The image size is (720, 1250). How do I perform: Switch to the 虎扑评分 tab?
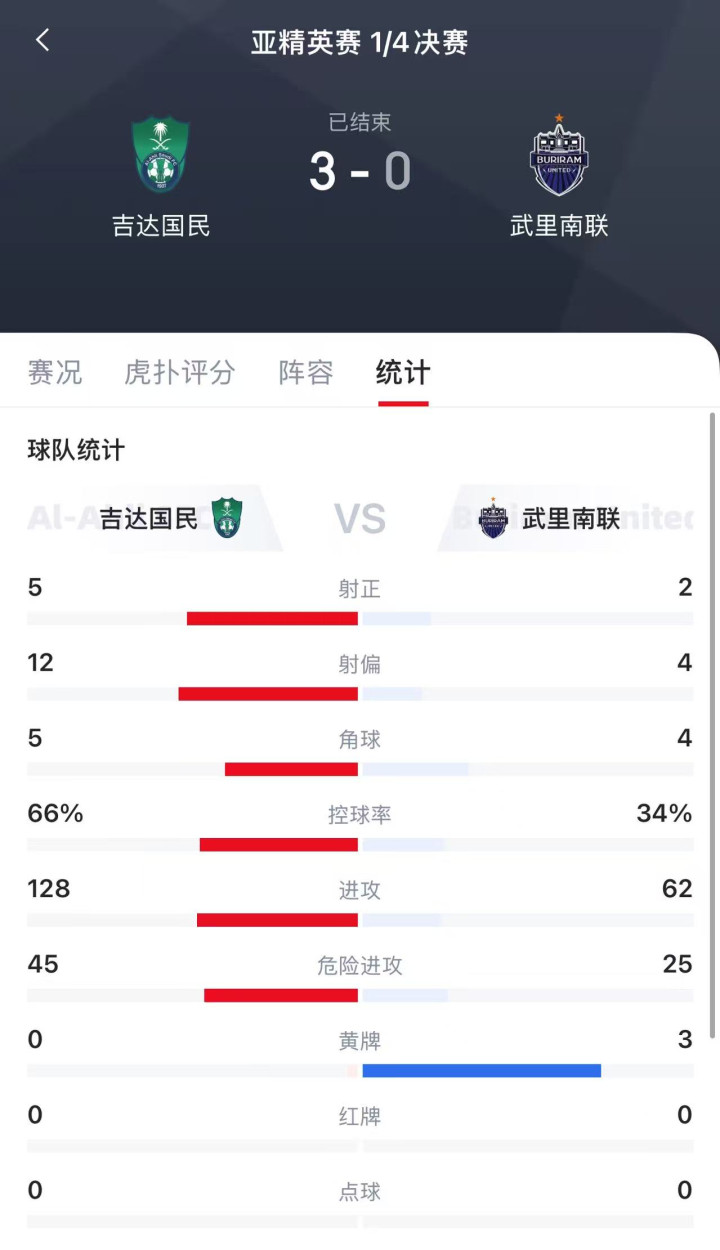point(179,373)
